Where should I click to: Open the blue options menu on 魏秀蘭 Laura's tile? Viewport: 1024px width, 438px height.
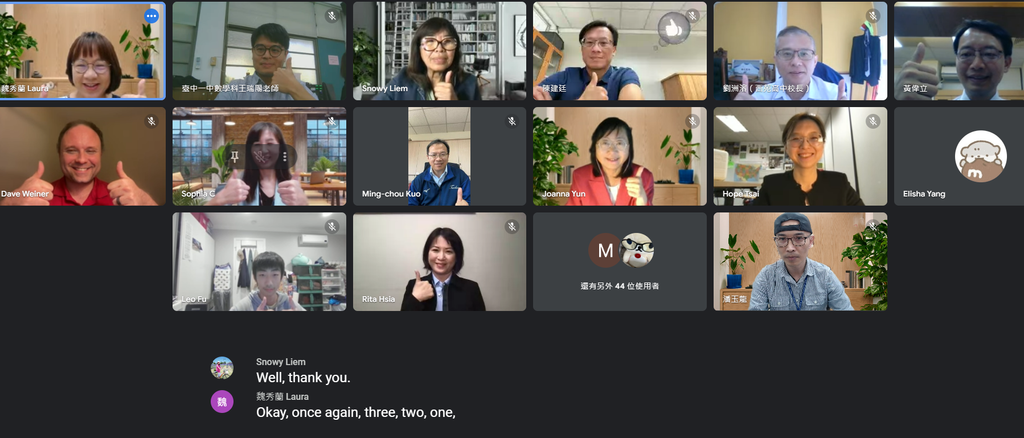click(152, 16)
